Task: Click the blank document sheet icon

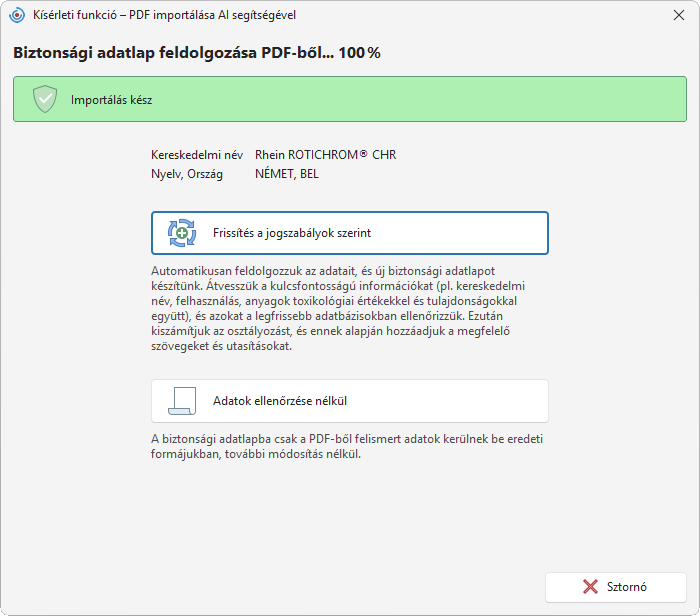Action: point(182,401)
